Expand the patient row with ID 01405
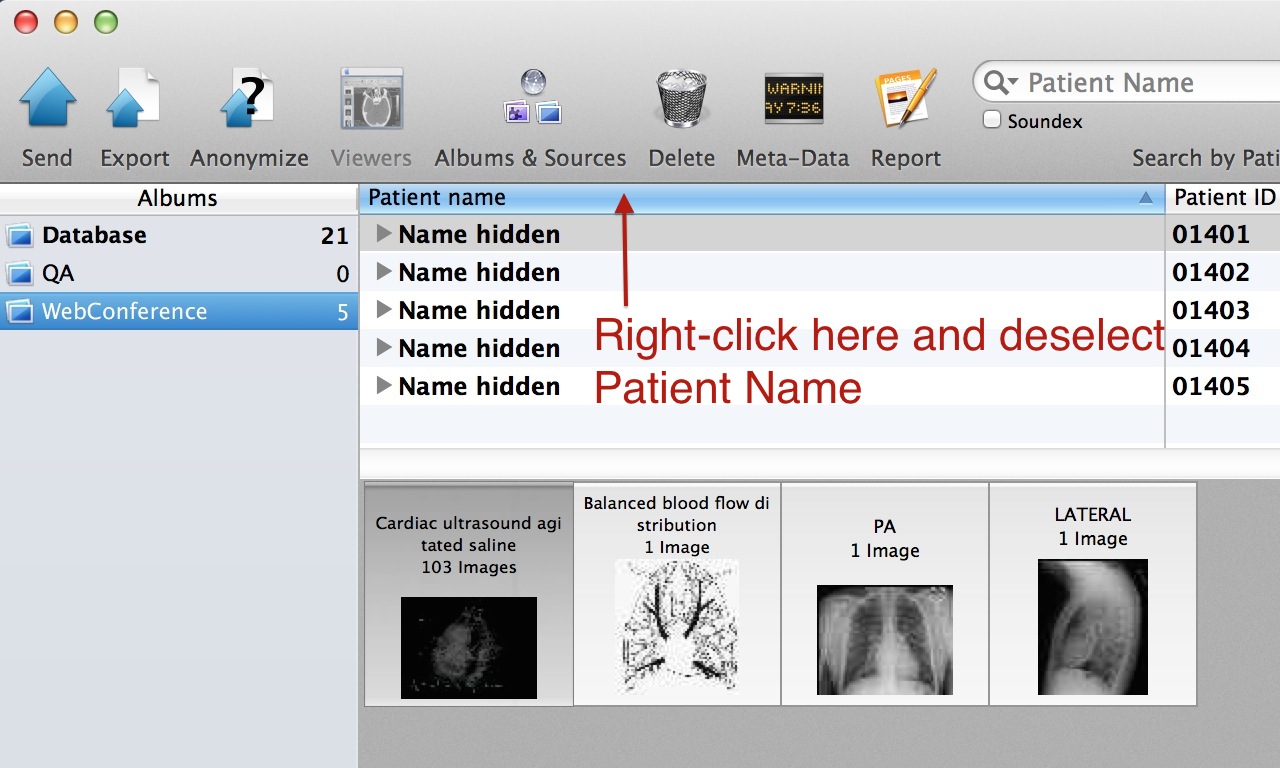Viewport: 1280px width, 768px height. point(384,386)
